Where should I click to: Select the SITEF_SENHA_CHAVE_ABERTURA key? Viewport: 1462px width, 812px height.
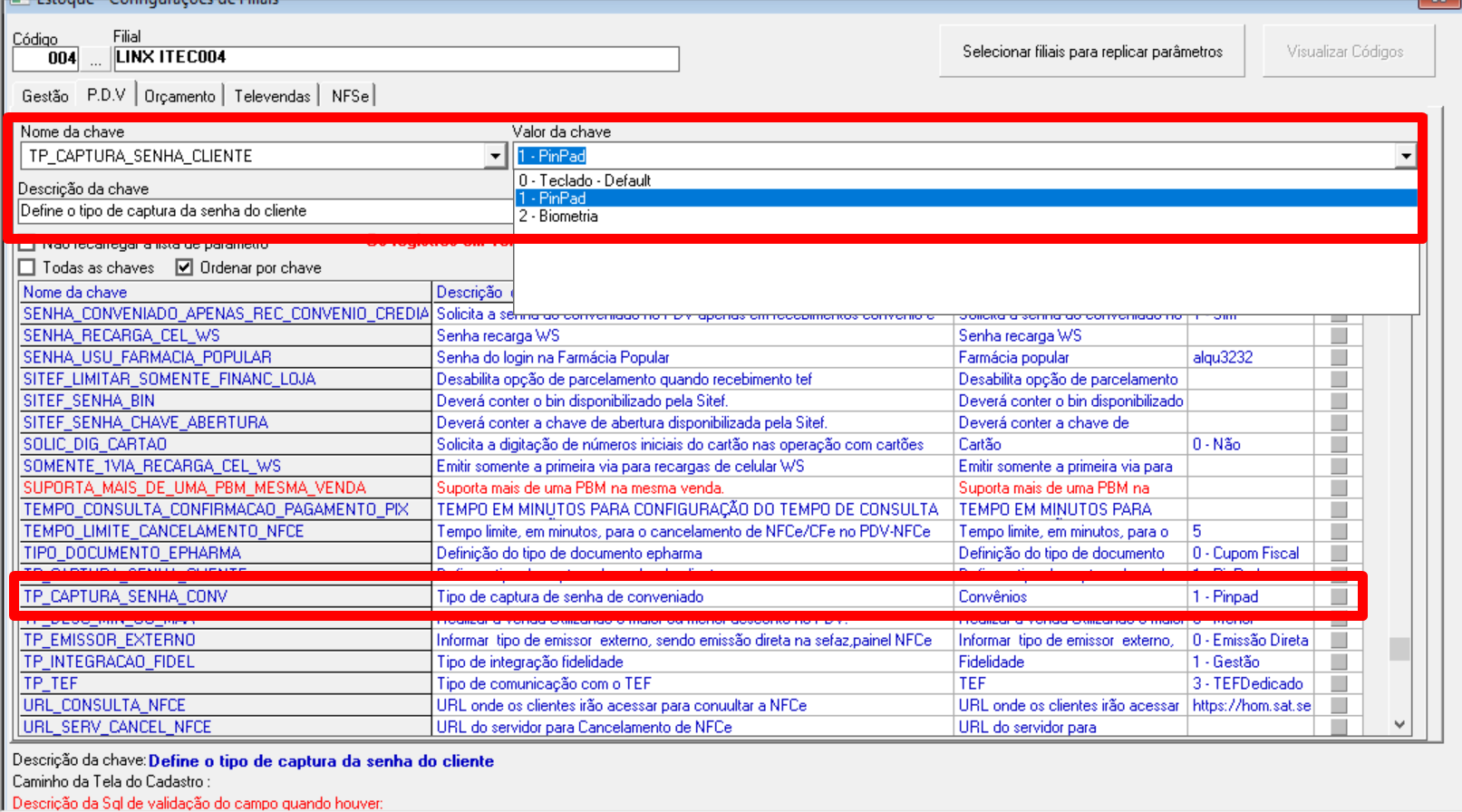(225, 422)
